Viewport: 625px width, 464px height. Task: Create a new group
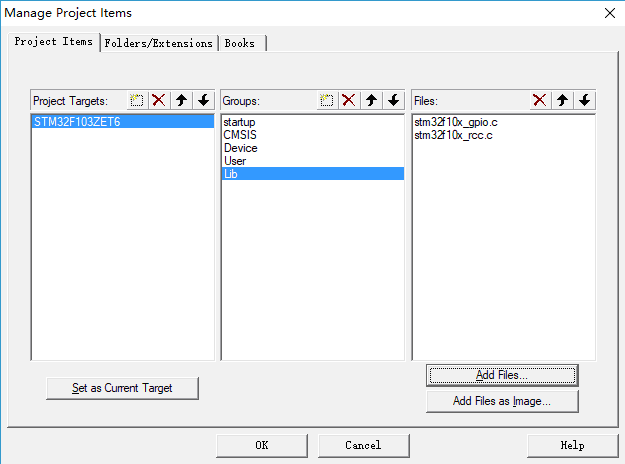327,100
